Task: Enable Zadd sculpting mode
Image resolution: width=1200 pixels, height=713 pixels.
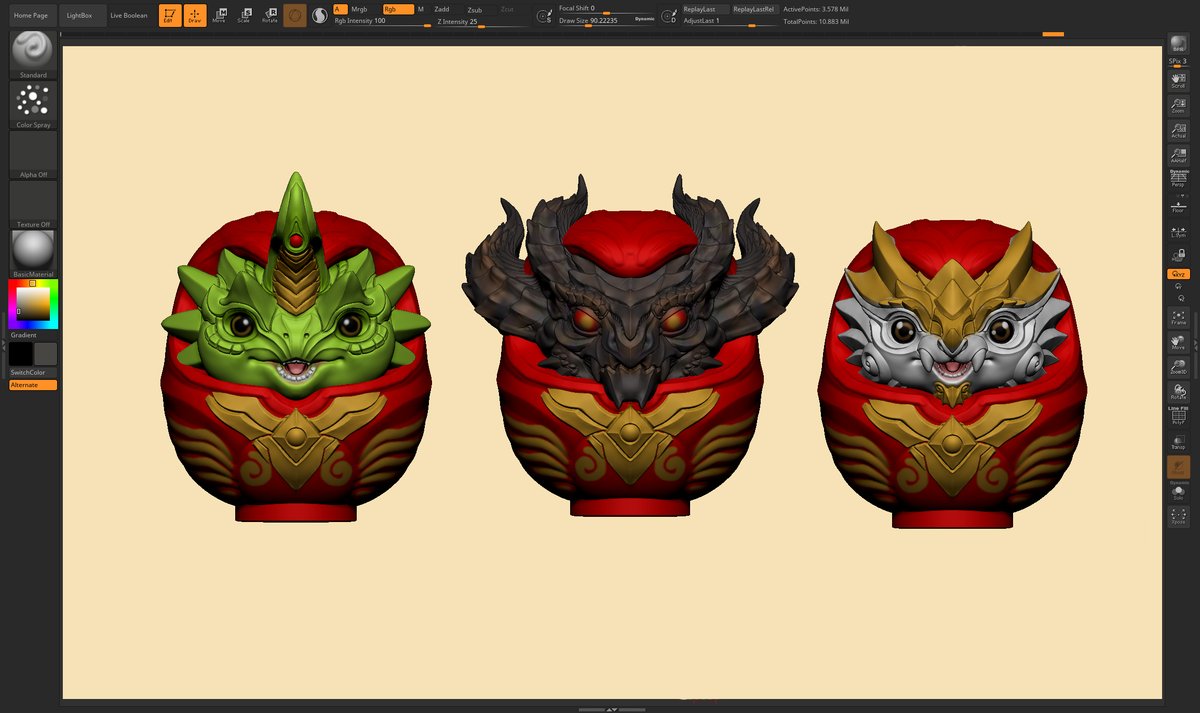Action: pos(442,9)
